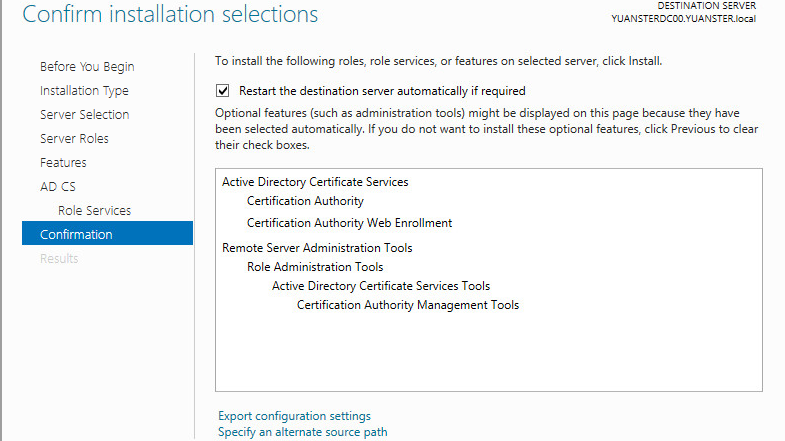The image size is (785, 441).
Task: Click the destination server name text
Action: coord(683,19)
